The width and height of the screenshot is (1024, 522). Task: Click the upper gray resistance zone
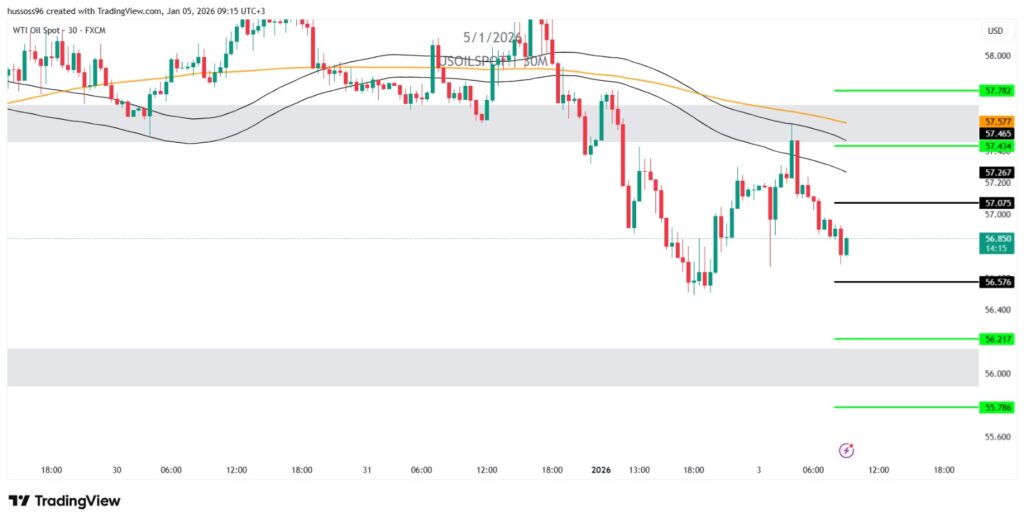(300, 124)
